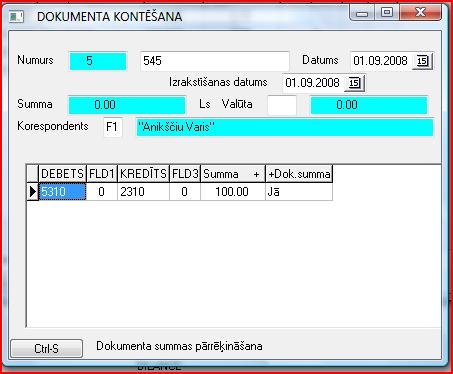Image resolution: width=453 pixels, height=374 pixels.
Task: Click the document number field with 545
Action: coord(215,61)
